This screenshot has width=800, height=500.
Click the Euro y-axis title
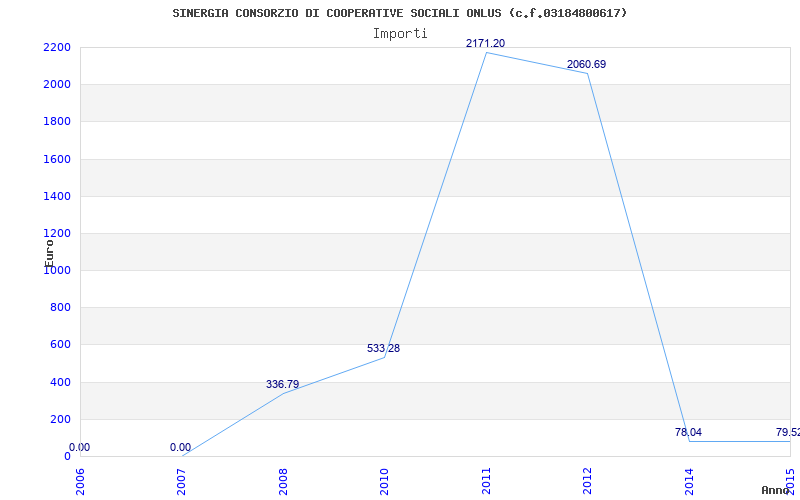click(49, 253)
